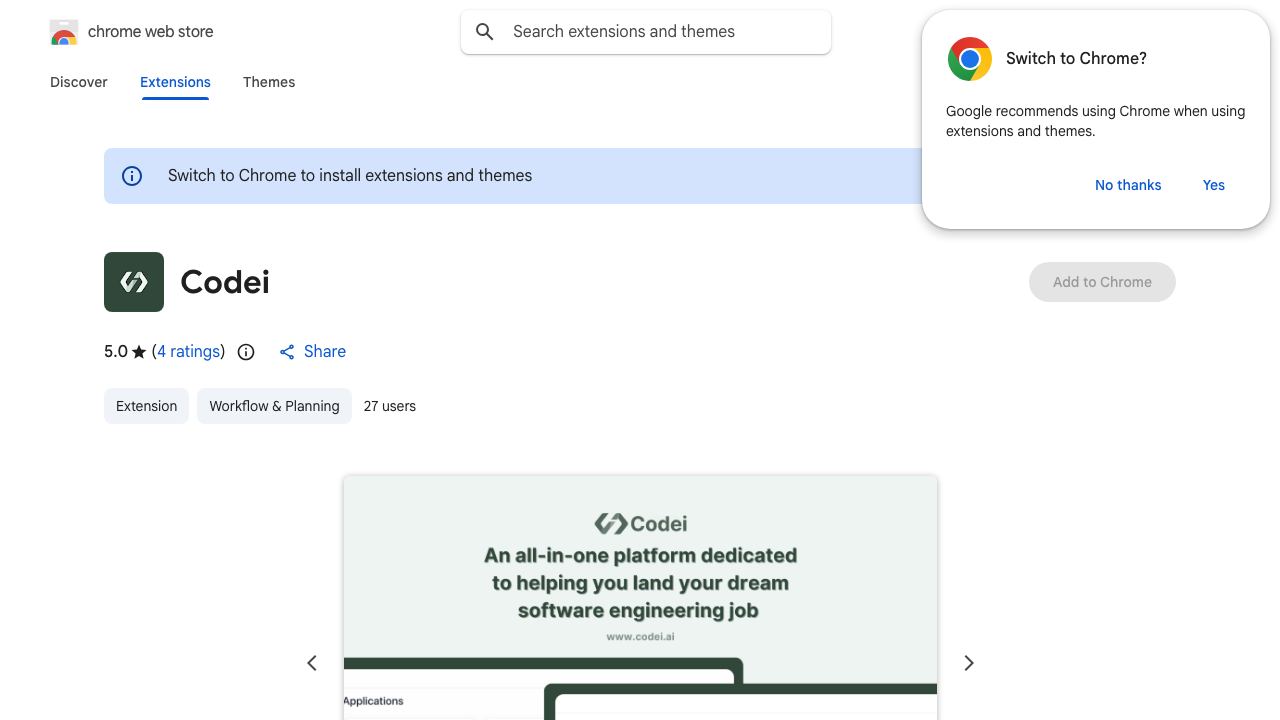Select the Extensions tab
Image resolution: width=1280 pixels, height=720 pixels.
point(175,82)
